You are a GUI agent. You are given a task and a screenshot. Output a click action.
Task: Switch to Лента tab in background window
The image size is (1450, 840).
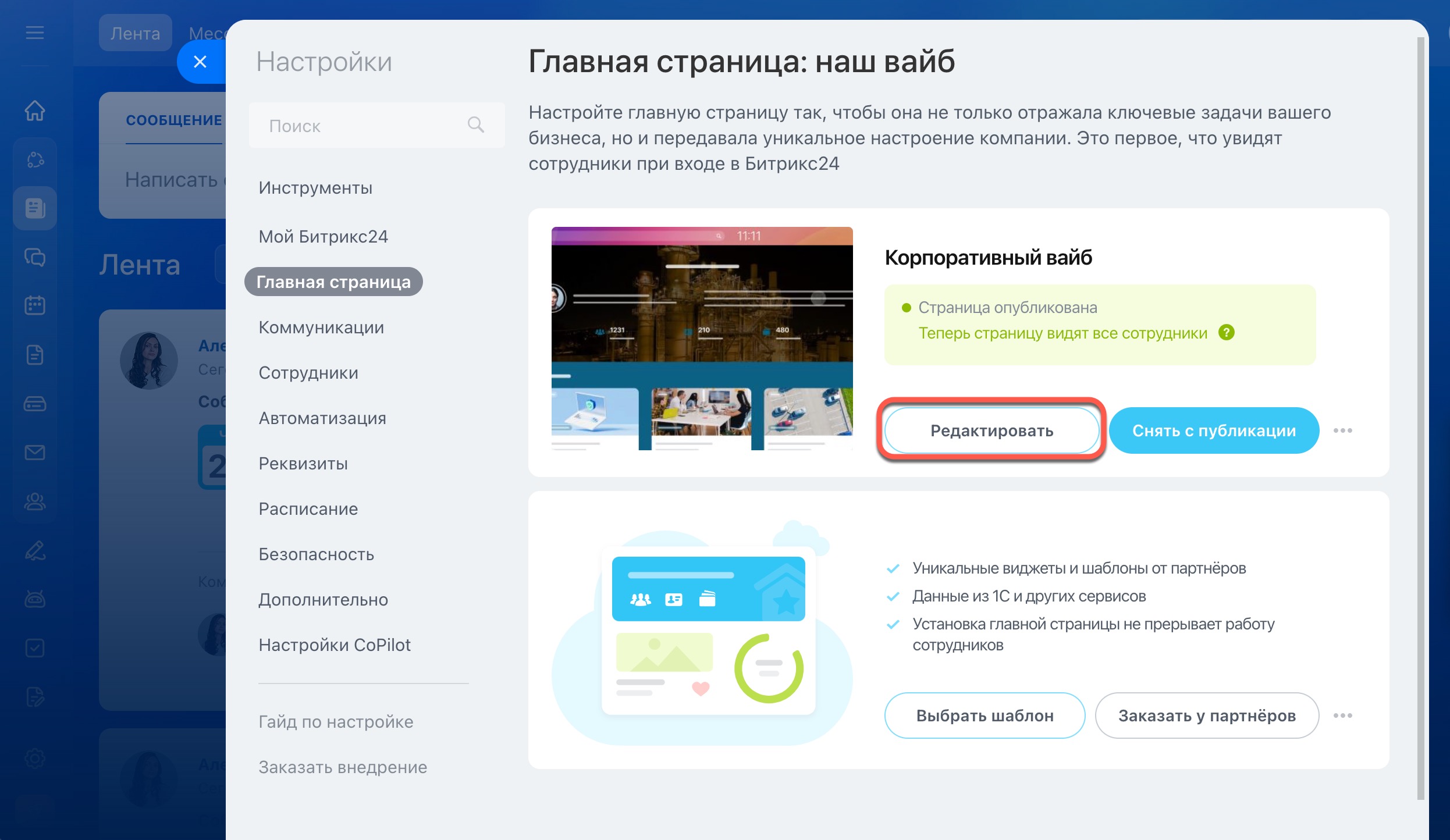click(x=135, y=33)
